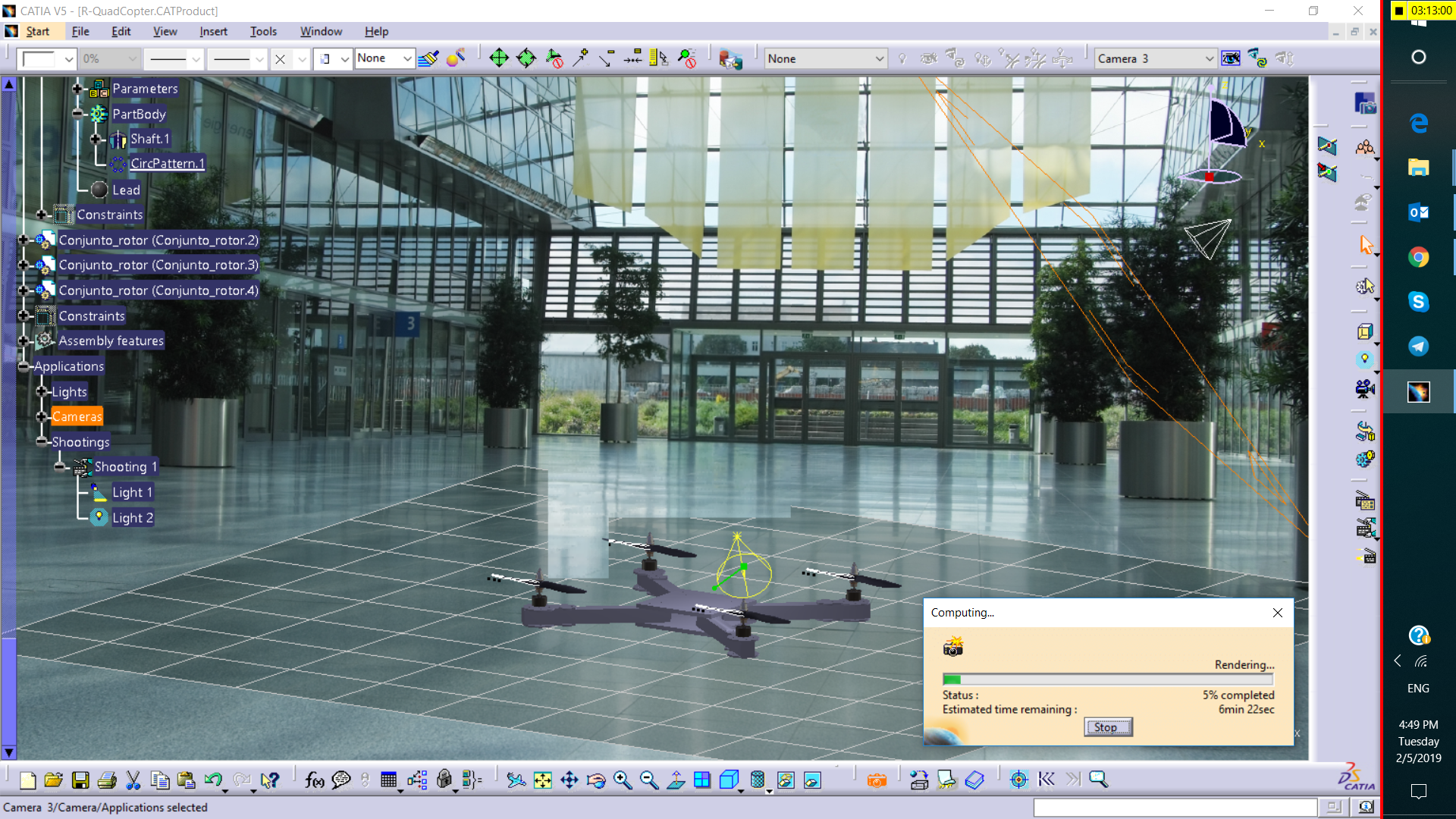Expand Conjunto_rotor.2 tree node
Screen dimensions: 1456x819
(24, 240)
